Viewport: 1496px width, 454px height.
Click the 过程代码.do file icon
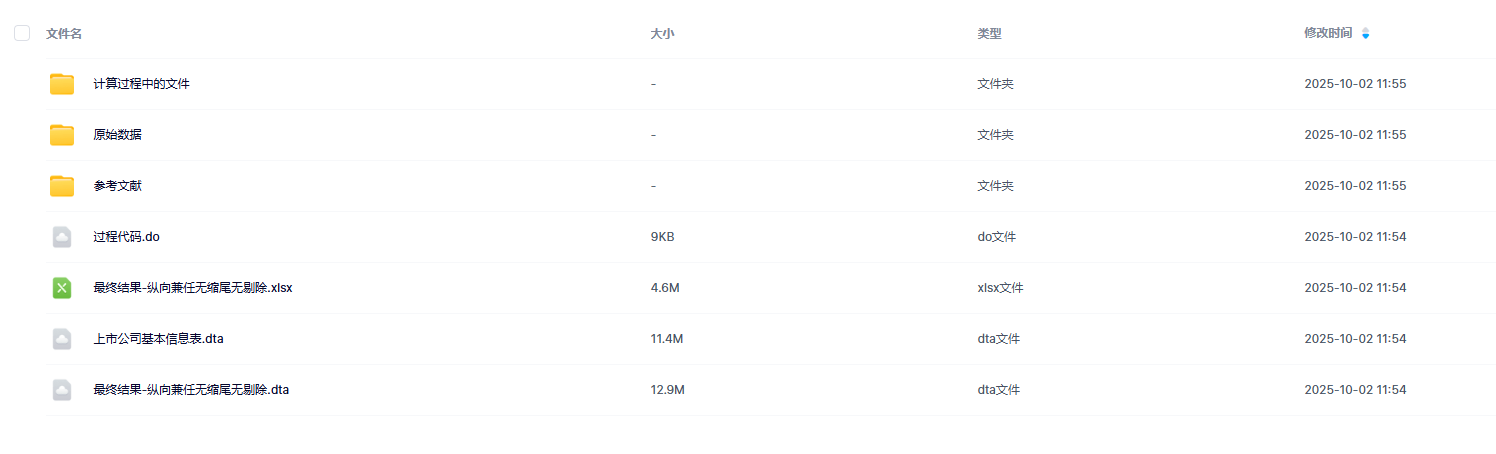62,237
